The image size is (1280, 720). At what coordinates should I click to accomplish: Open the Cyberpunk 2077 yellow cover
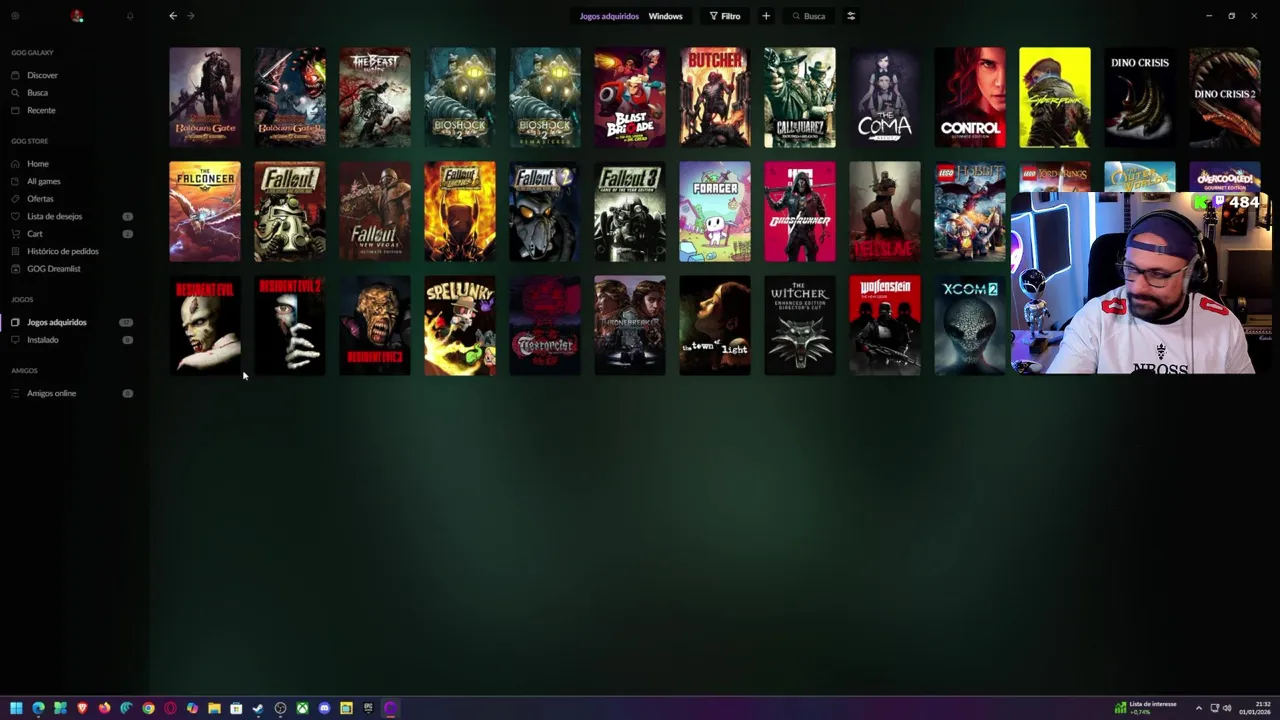point(1055,97)
